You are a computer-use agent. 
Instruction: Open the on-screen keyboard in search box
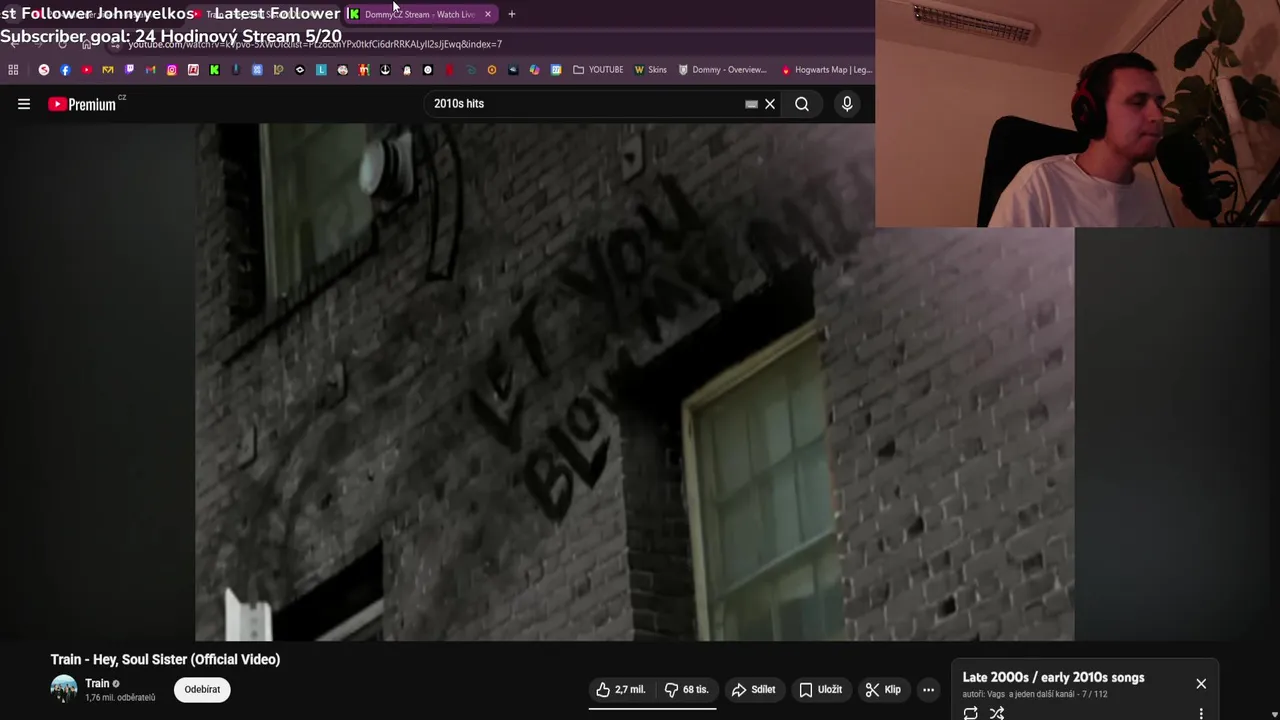751,104
